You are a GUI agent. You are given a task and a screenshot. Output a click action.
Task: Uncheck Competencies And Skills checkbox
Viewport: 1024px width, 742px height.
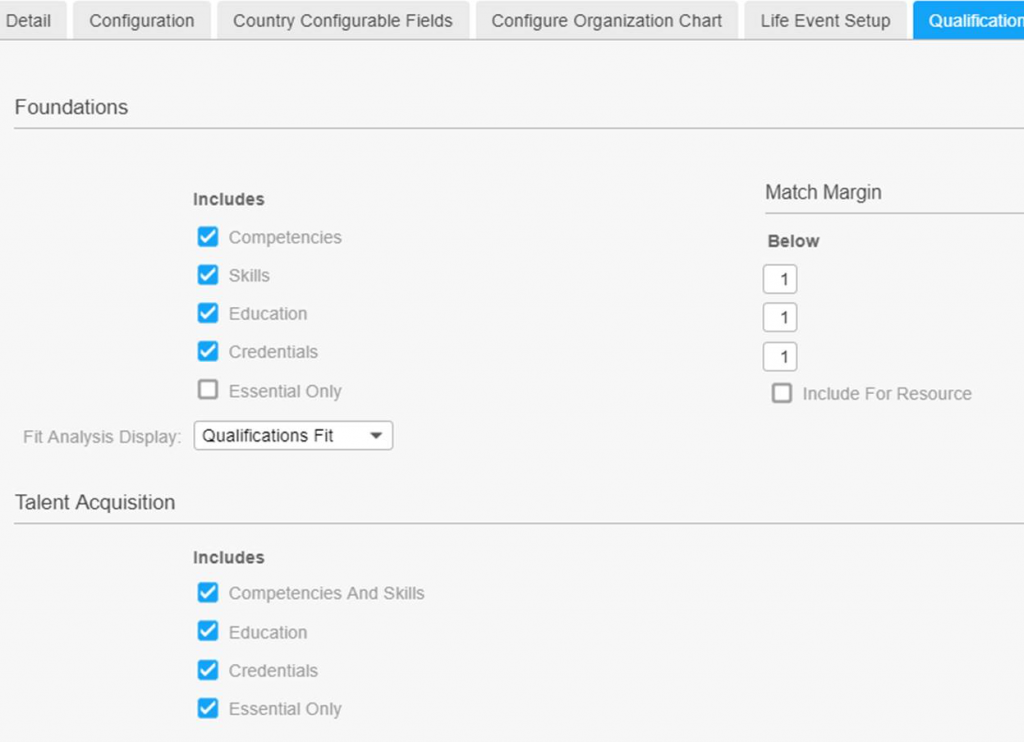tap(208, 592)
